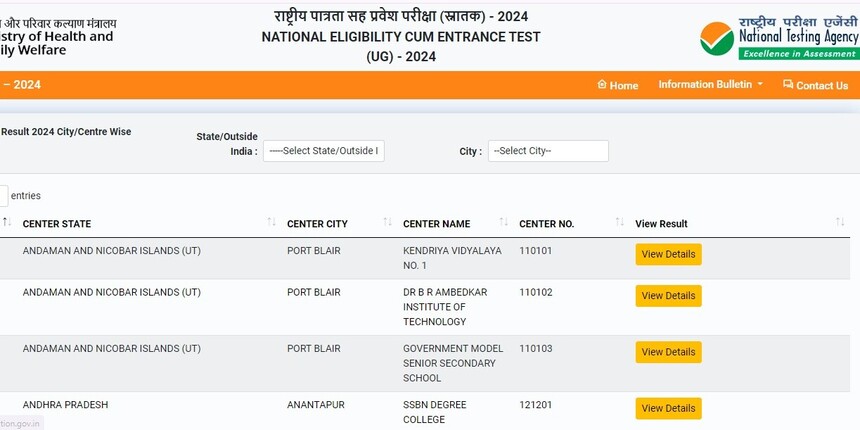This screenshot has width=860, height=430.
Task: Open the Contact Us menu item
Action: coord(816,85)
